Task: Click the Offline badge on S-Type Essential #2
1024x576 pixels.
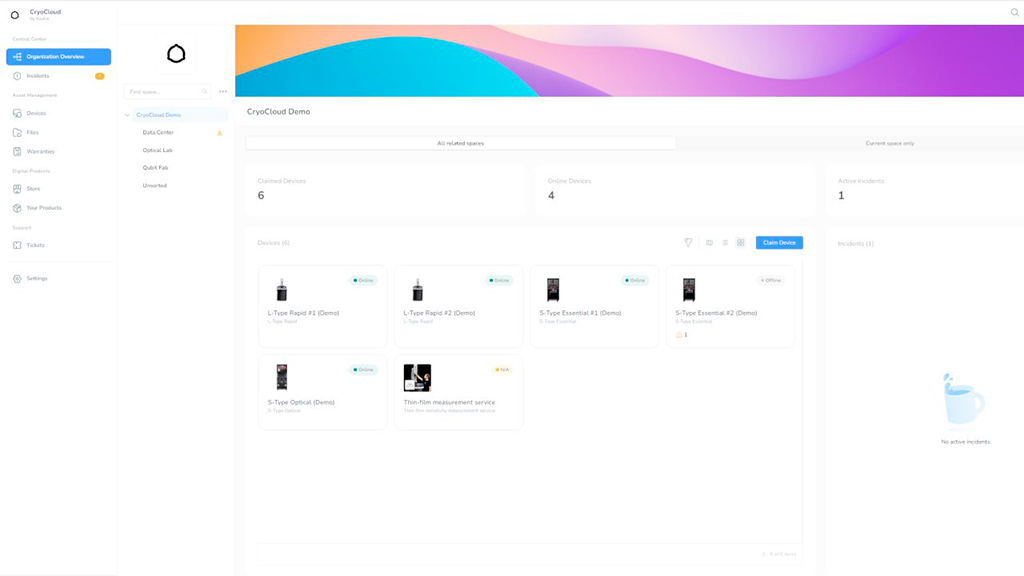Action: tap(771, 281)
